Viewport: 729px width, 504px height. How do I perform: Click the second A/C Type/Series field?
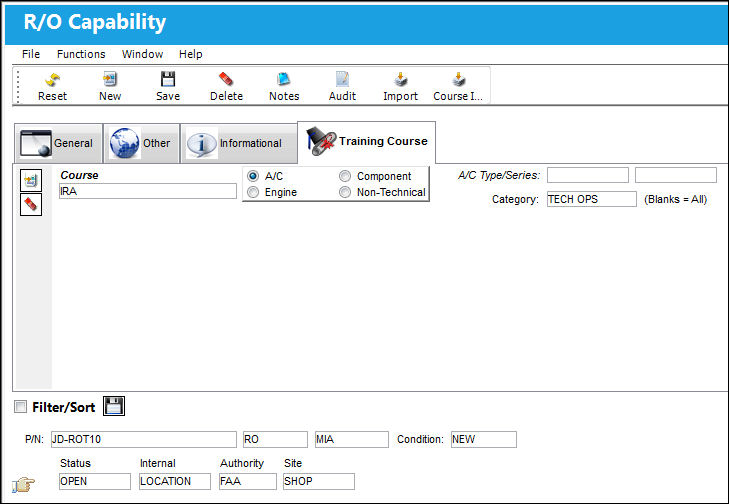(676, 175)
